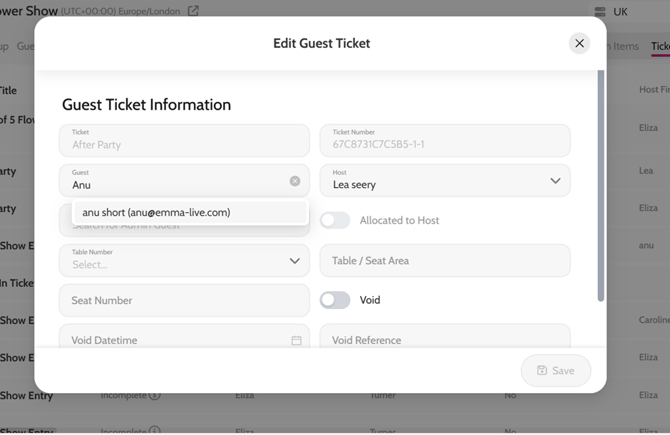Click Lea in the background host column
This screenshot has width=670, height=435.
(646, 170)
